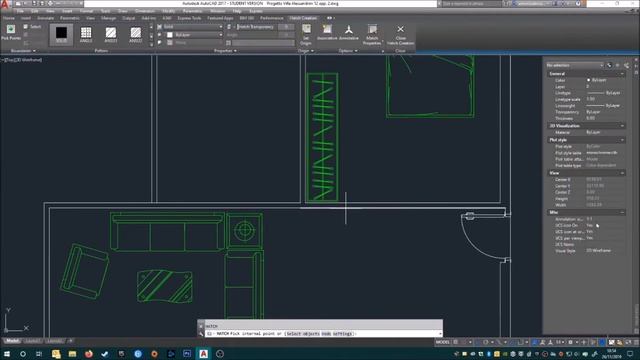Screen dimensions: 640x360
Task: Collapse the Misc section in Properties palette
Action: coord(622,213)
